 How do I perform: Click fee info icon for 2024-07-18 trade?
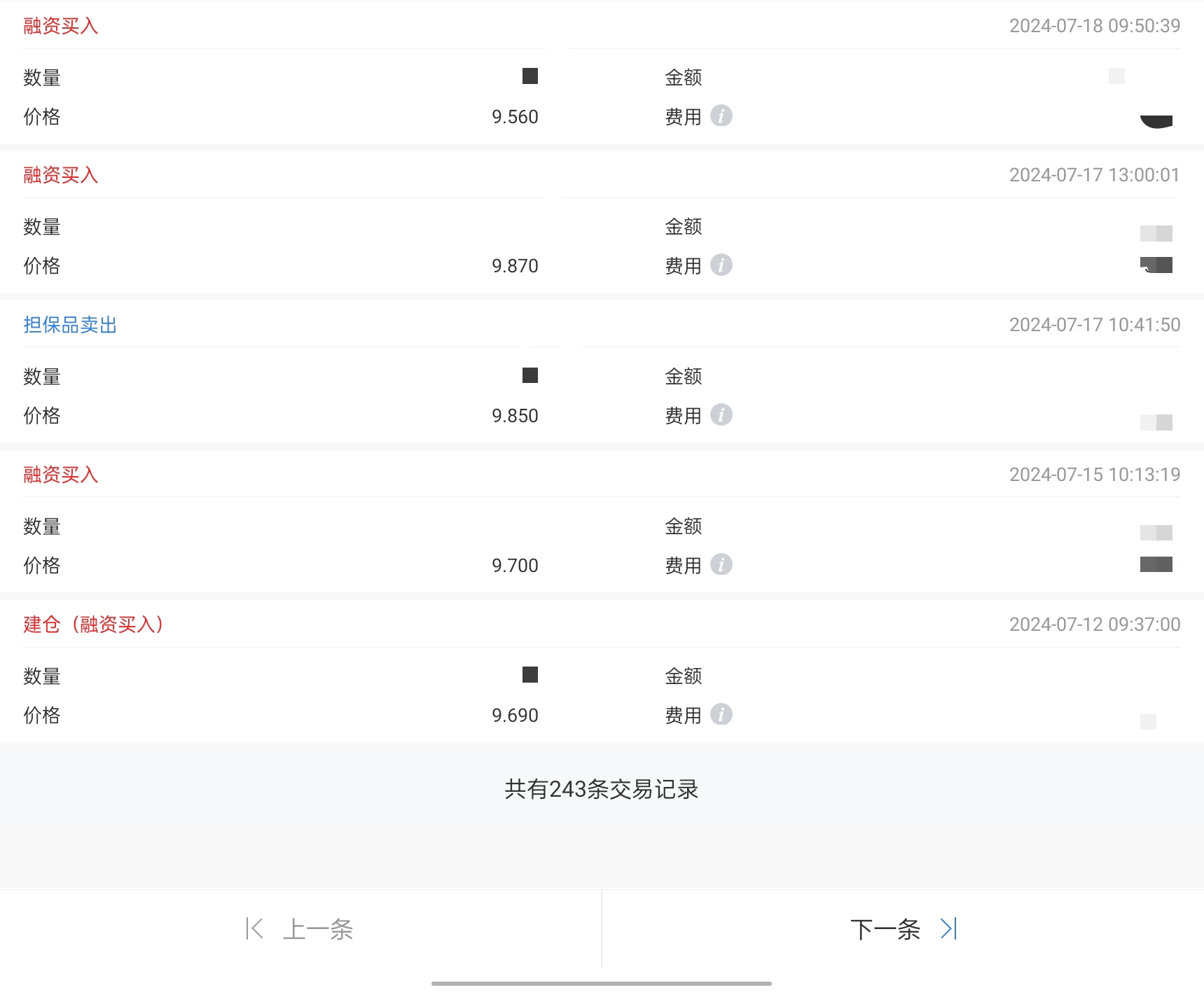(x=721, y=116)
